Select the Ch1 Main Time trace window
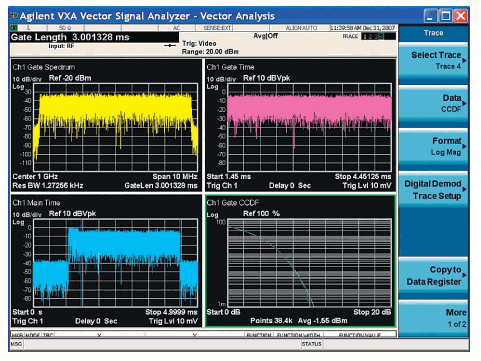 coord(106,261)
